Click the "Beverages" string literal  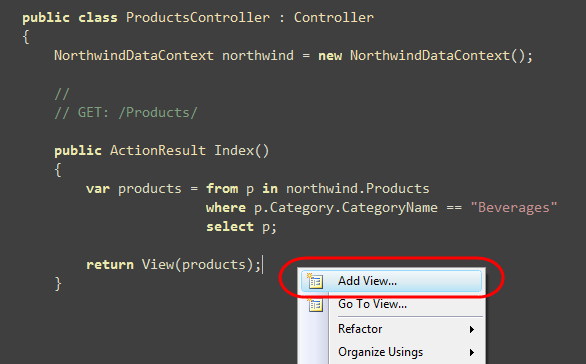coord(514,207)
